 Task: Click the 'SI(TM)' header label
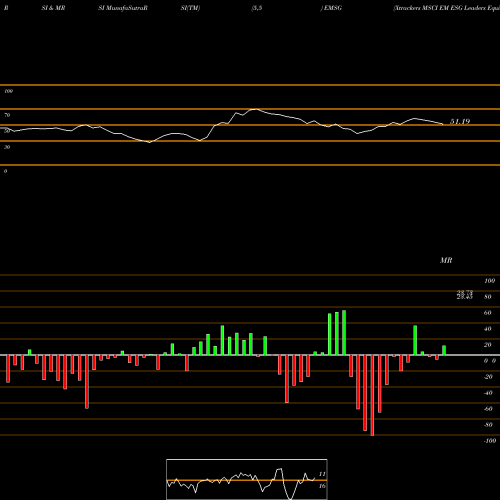pos(190,8)
